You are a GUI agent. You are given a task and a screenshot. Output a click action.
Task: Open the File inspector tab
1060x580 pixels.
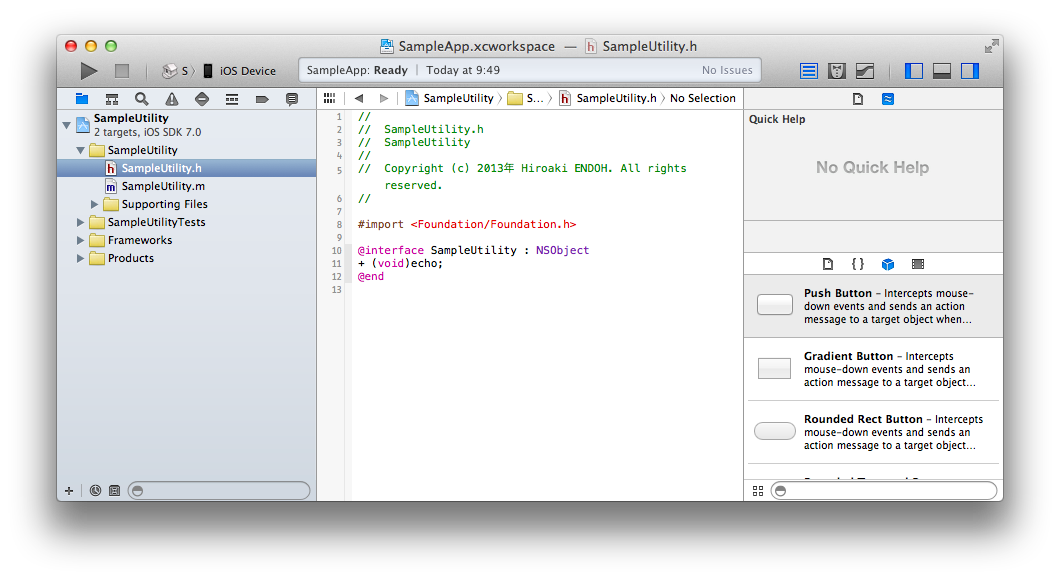click(x=858, y=99)
